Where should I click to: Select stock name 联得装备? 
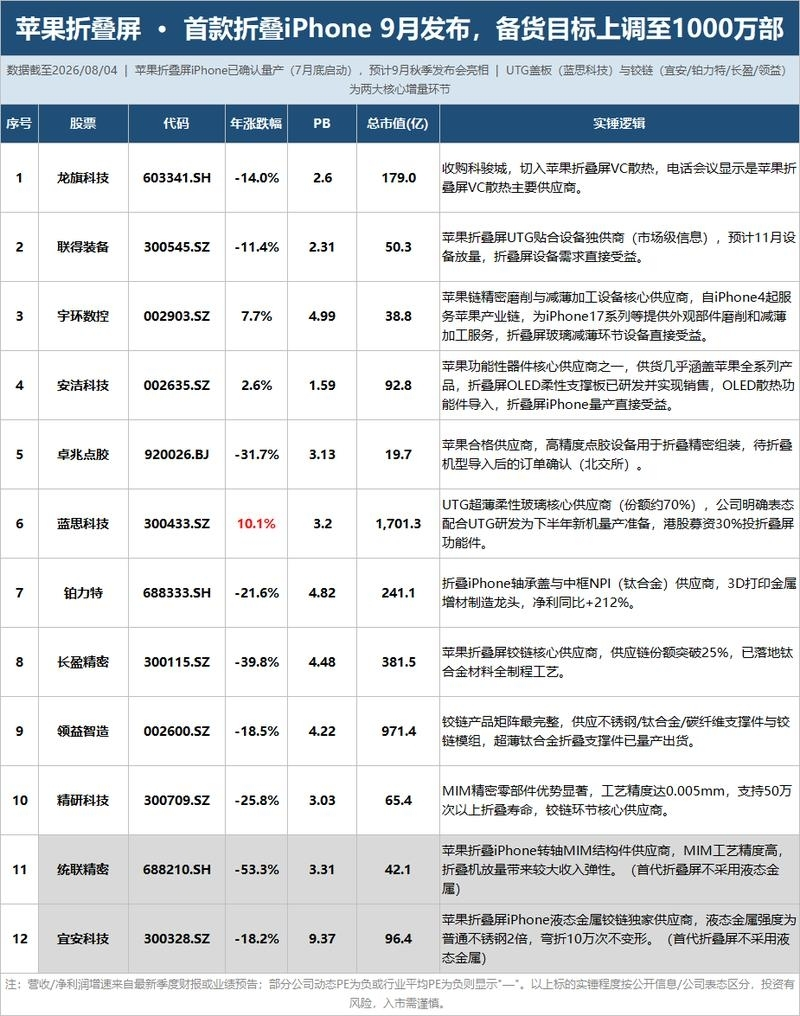(x=83, y=247)
